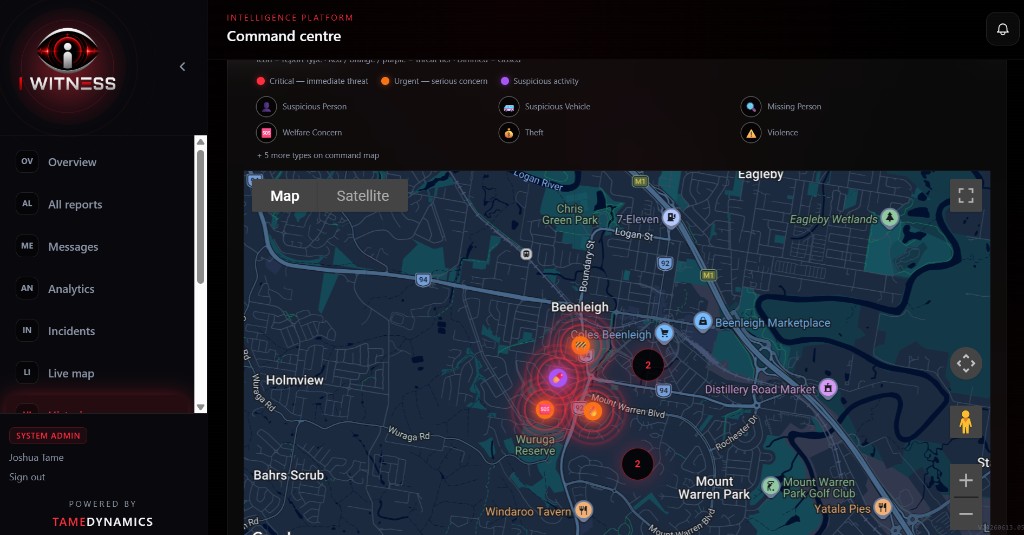Click the sidebar scrollbar down arrow
The height and width of the screenshot is (535, 1024).
[x=200, y=407]
